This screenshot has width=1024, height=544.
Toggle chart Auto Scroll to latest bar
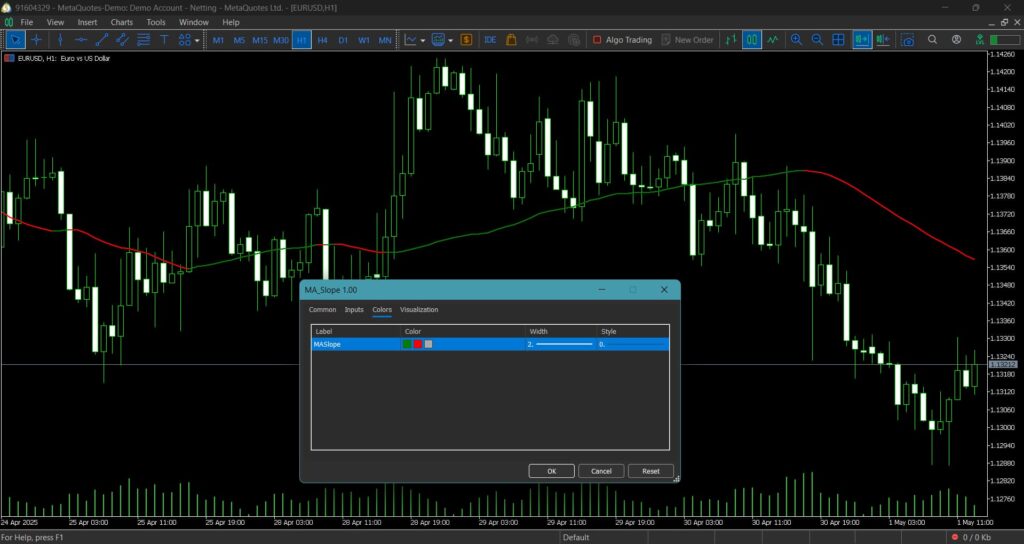tap(862, 40)
